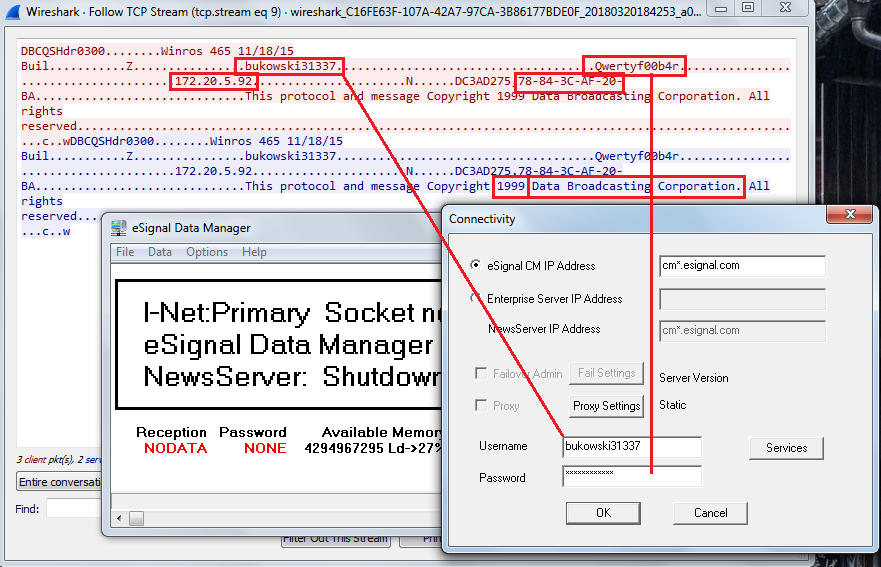Screen dimensions: 881x567
Task: Click the NONE password status
Action: (x=265, y=448)
